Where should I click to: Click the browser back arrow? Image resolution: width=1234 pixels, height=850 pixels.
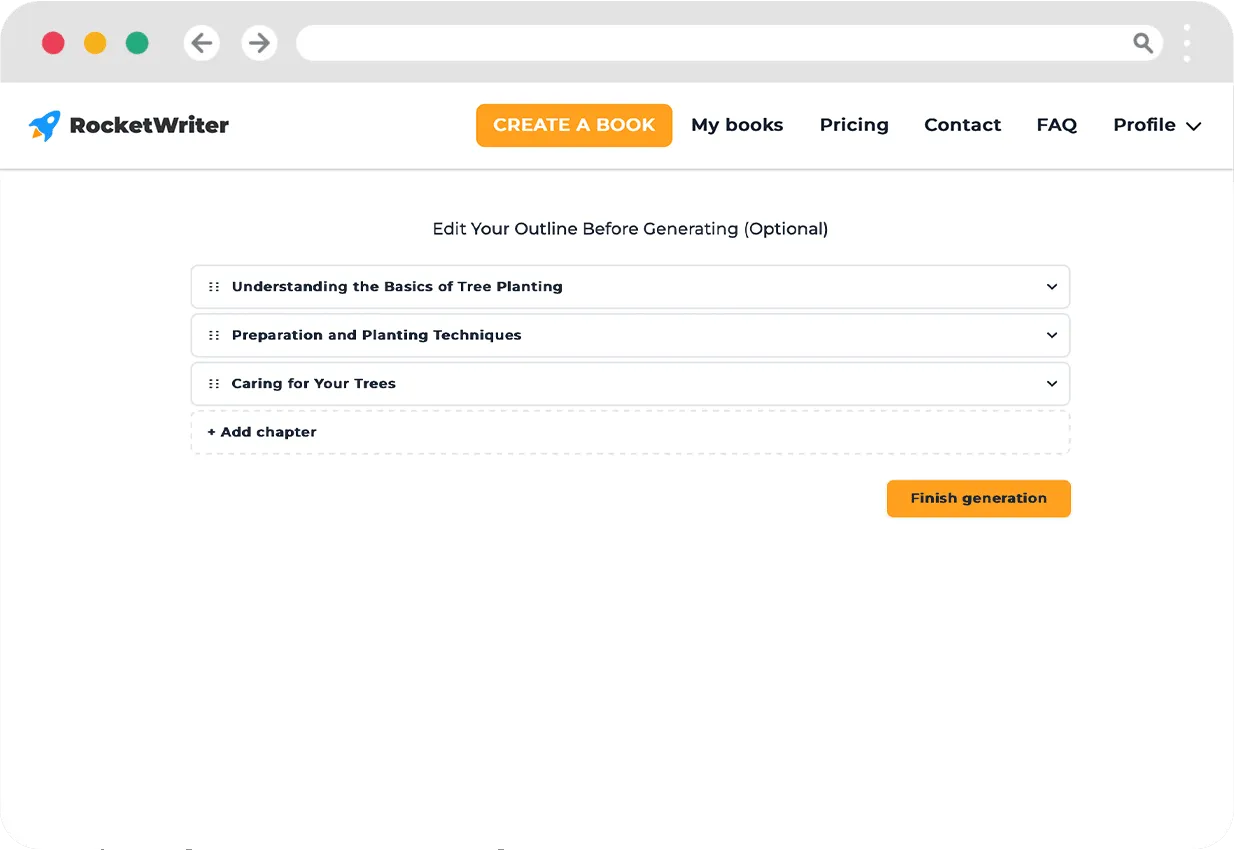click(201, 43)
